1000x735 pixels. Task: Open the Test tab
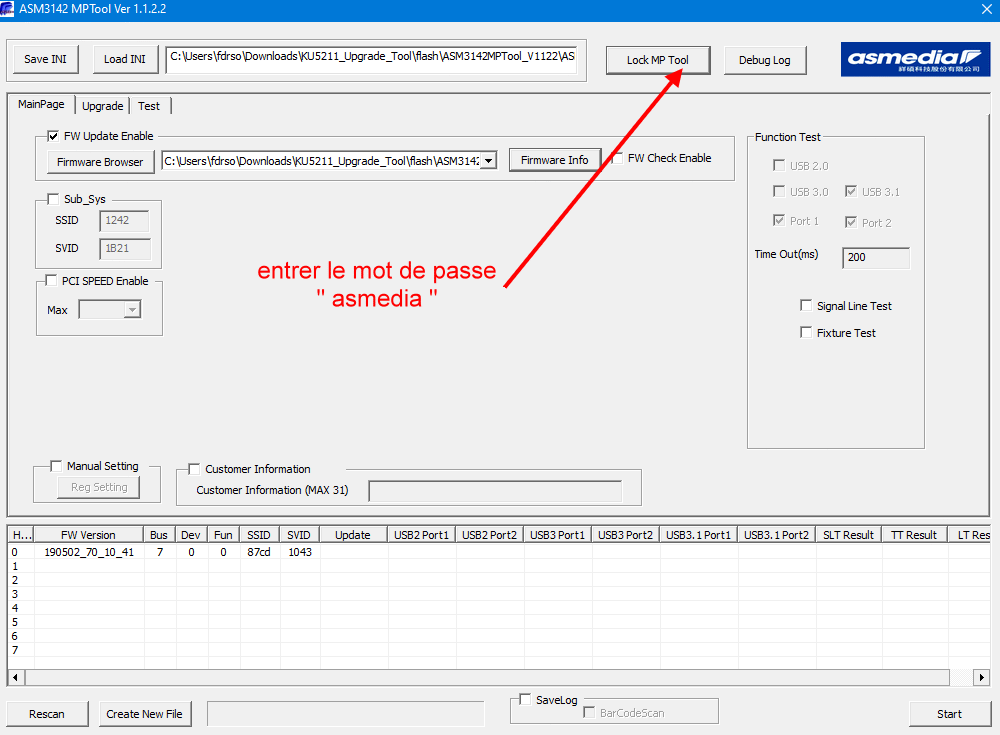point(149,106)
